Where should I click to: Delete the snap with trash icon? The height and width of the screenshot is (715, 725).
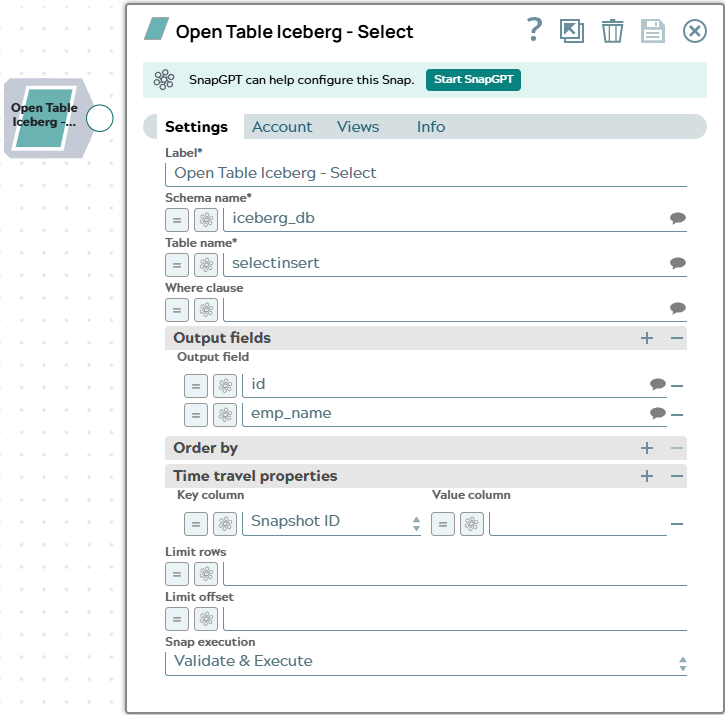[612, 31]
